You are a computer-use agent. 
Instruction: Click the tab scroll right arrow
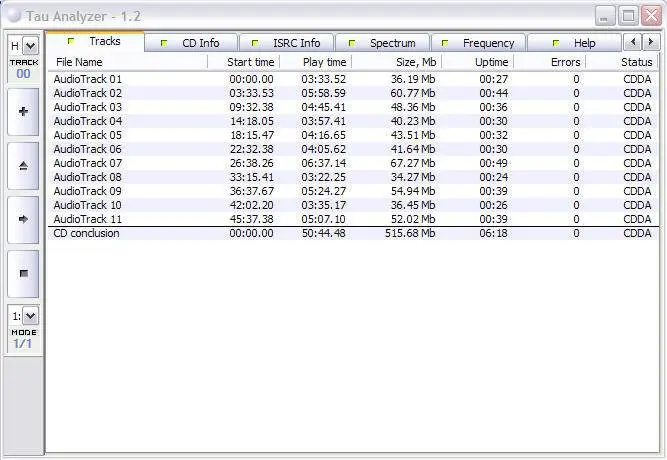650,42
